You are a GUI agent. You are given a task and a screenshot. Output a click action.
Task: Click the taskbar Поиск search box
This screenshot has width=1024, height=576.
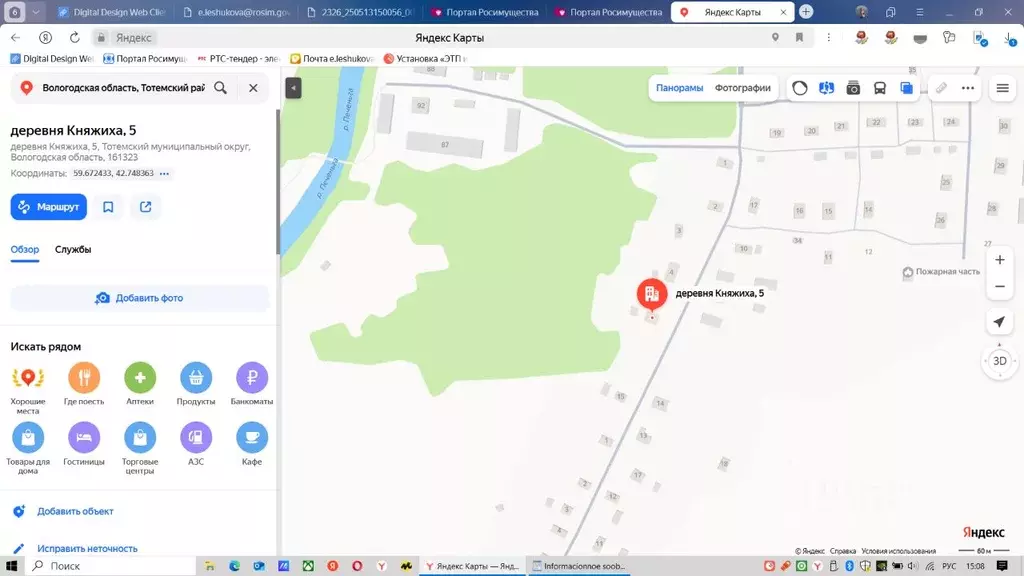[x=111, y=566]
